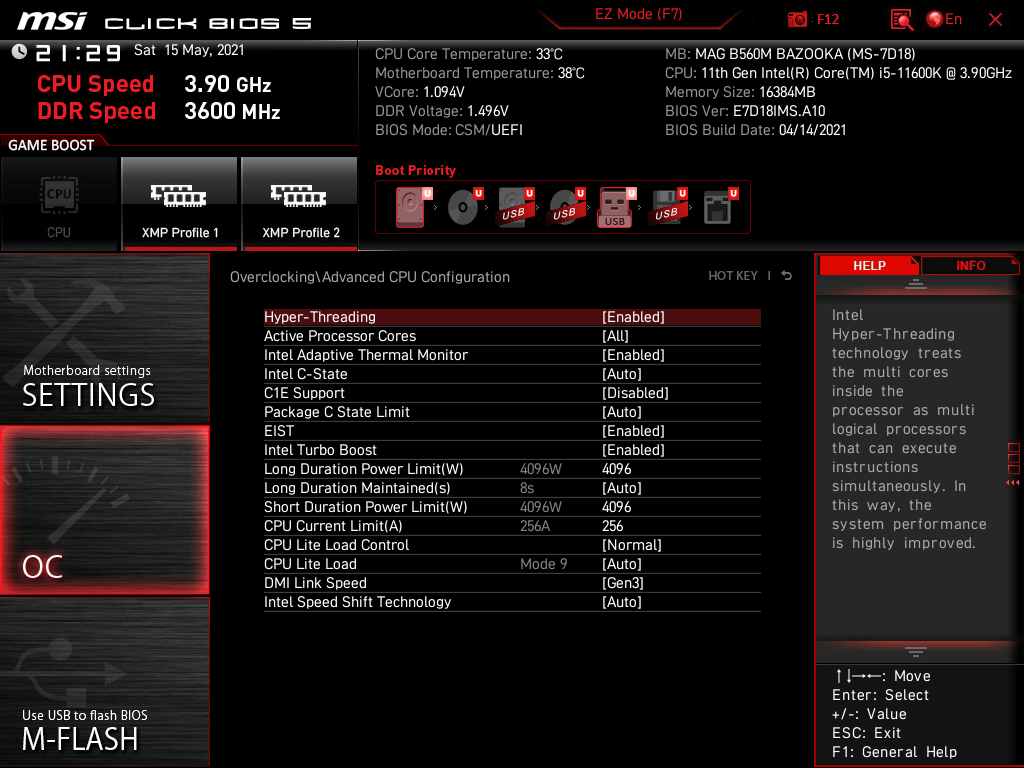The image size is (1024, 768).
Task: Change EIST [Enabled] setting
Action: click(x=512, y=430)
